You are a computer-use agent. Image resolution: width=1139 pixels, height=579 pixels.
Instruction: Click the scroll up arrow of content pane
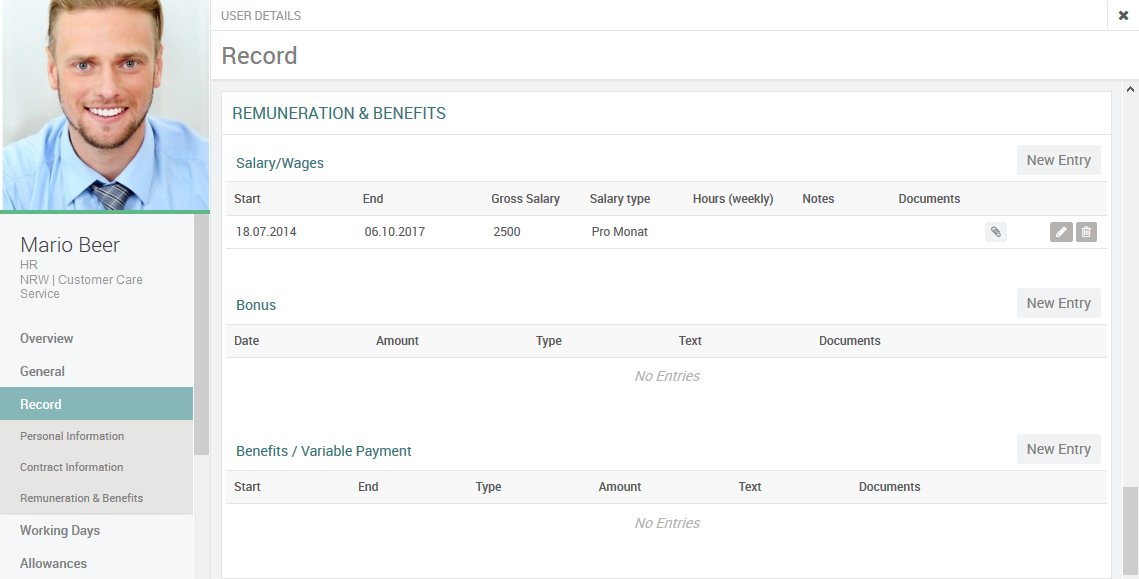click(x=1130, y=89)
